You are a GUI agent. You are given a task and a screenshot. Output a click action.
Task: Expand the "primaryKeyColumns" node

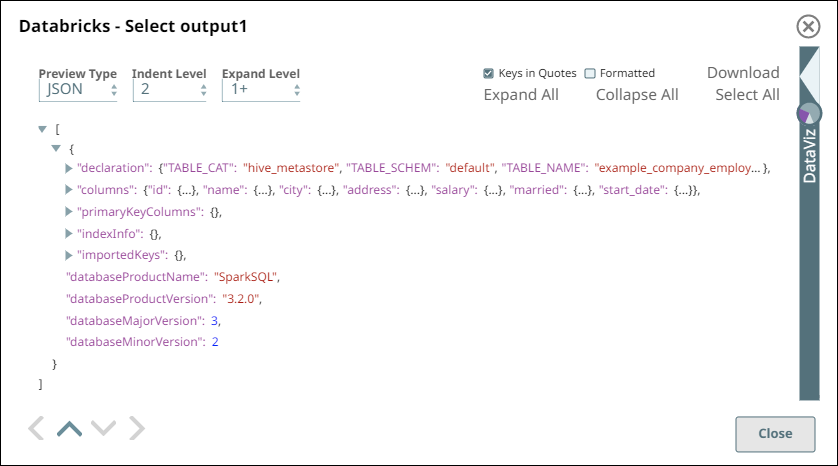(x=69, y=212)
